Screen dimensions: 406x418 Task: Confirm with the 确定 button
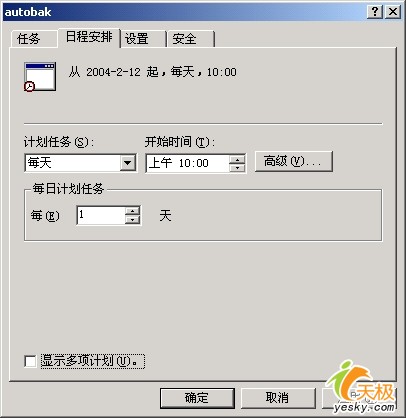[197, 398]
